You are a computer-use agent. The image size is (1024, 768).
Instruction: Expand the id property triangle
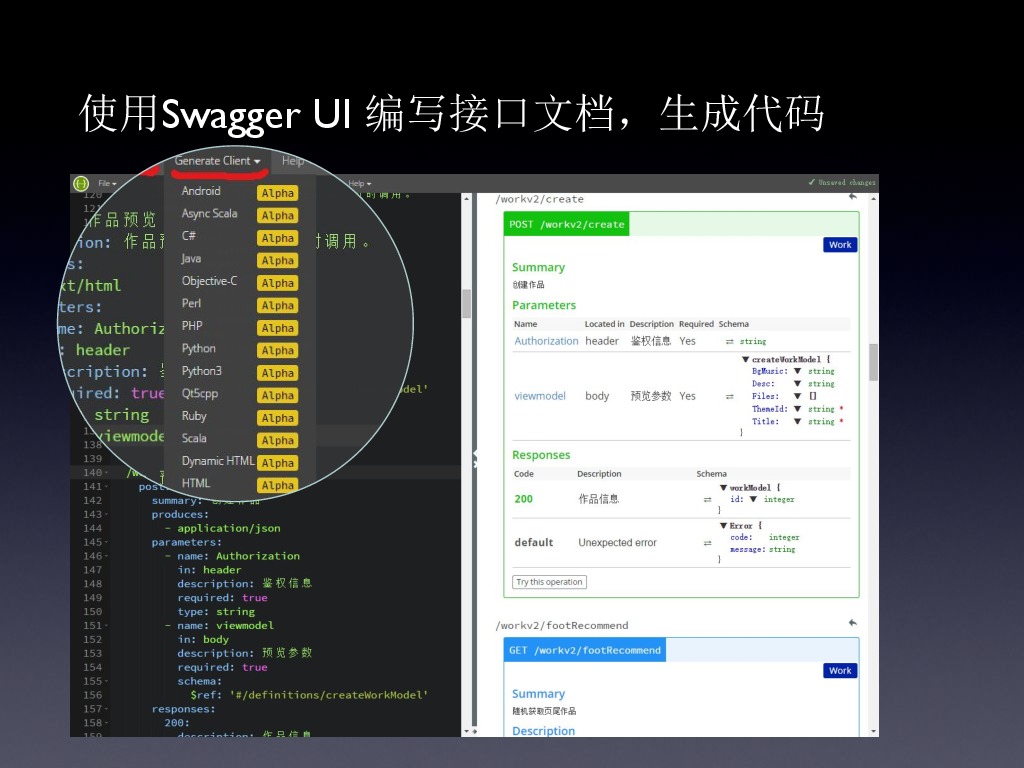(x=753, y=499)
